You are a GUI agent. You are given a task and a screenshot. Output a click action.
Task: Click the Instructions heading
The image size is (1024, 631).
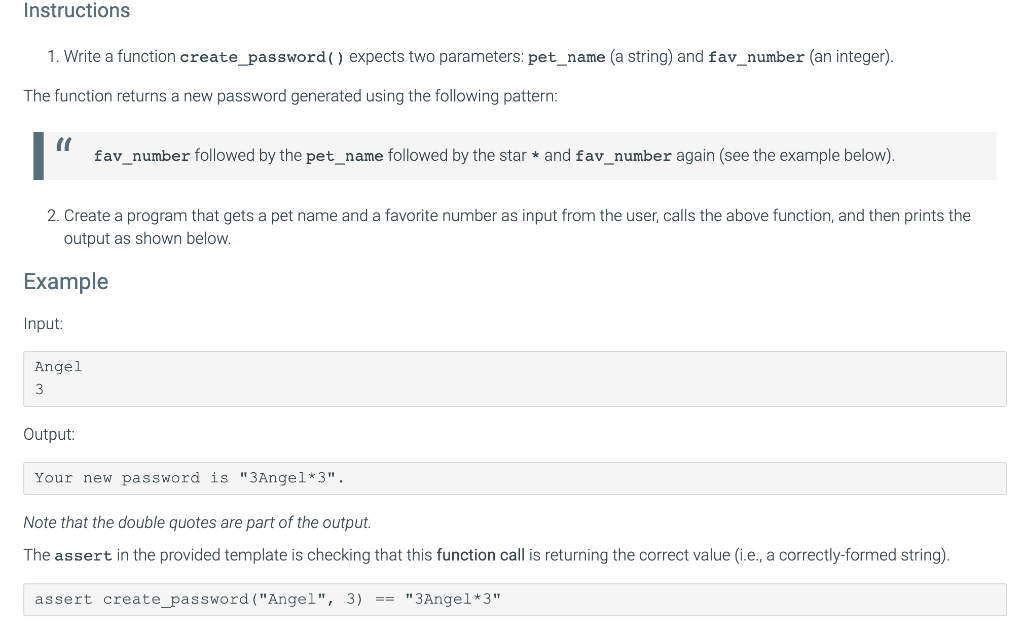[x=76, y=10]
